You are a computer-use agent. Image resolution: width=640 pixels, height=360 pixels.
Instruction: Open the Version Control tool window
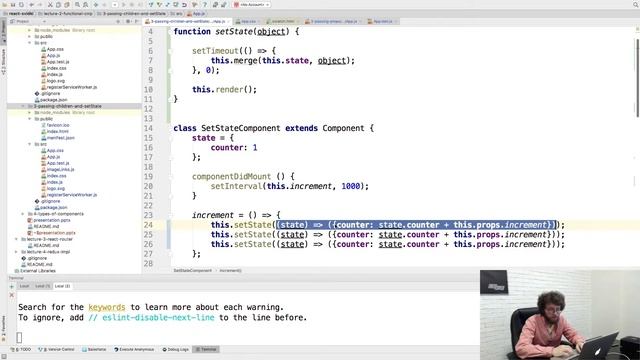point(56,349)
